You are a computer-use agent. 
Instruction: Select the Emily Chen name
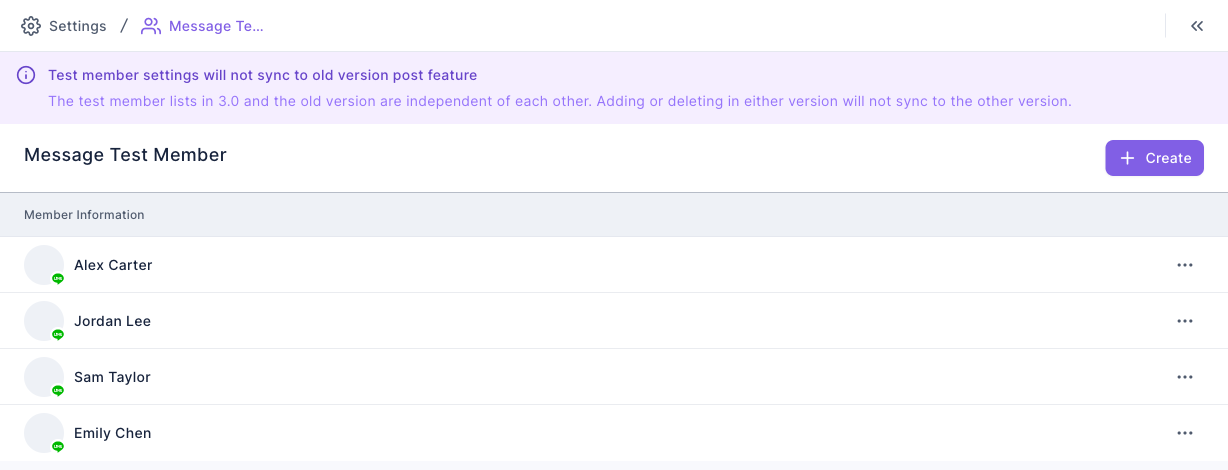point(113,433)
